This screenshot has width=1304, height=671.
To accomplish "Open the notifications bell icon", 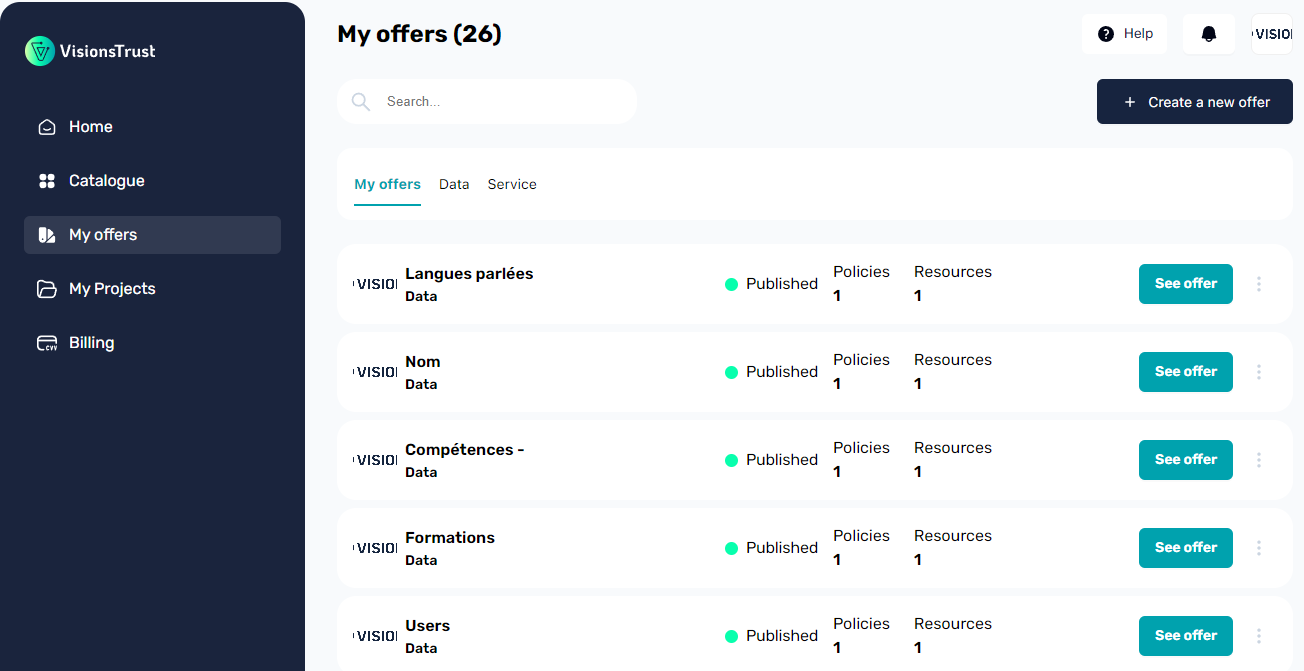I will pos(1209,34).
